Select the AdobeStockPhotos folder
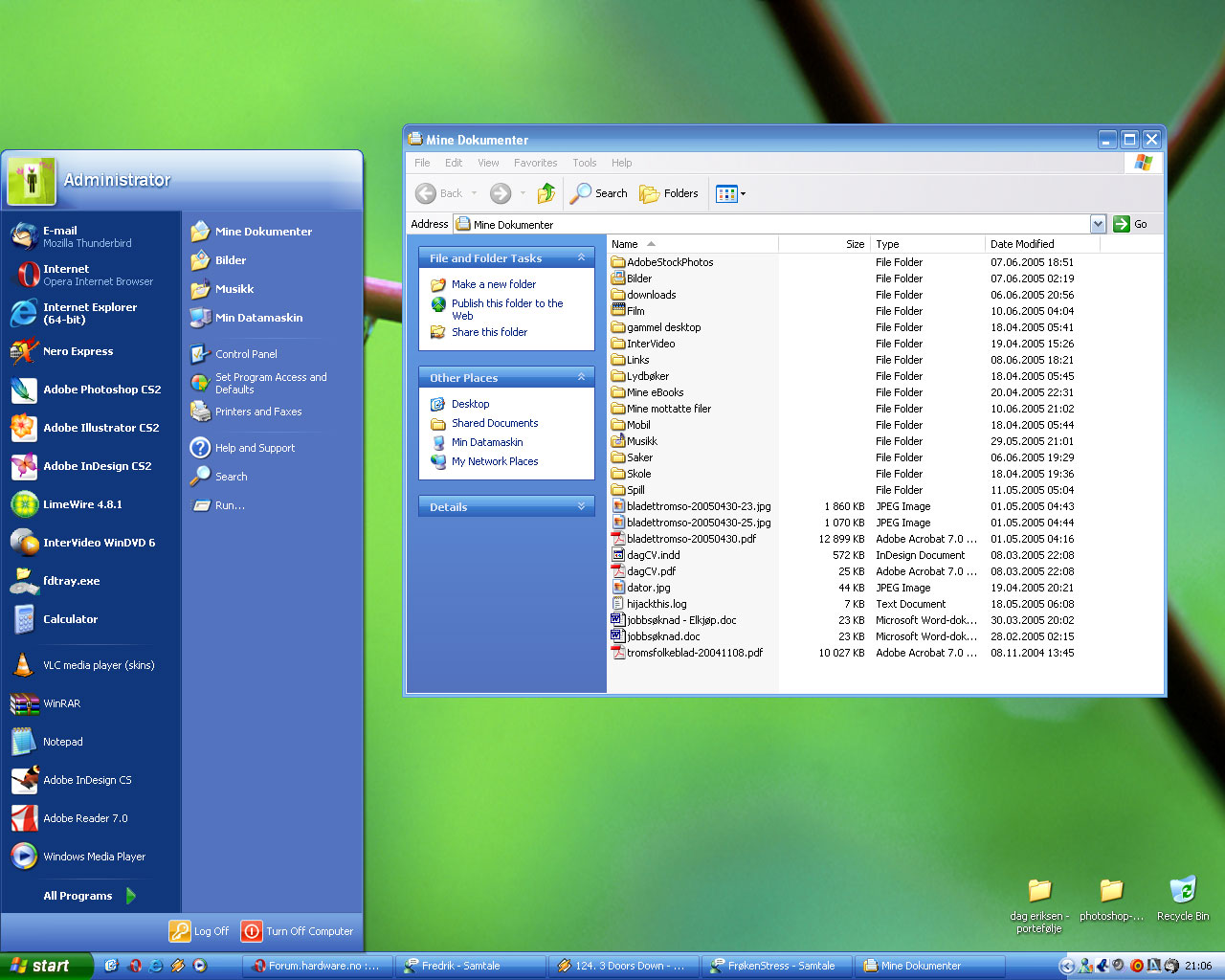Screen dimensions: 1225x980 (x=662, y=262)
